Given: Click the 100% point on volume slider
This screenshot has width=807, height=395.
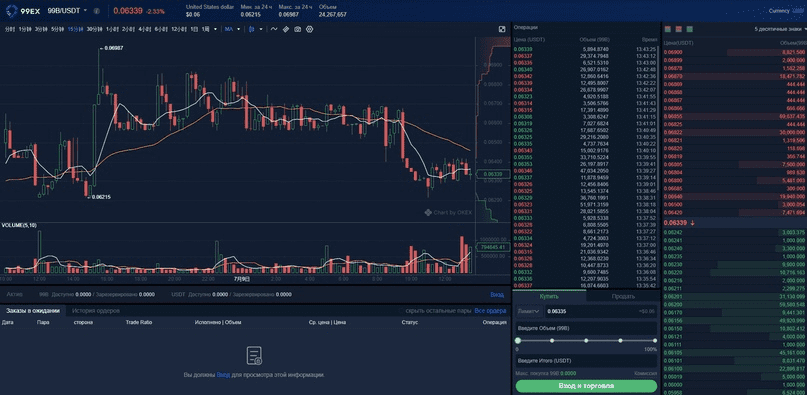Looking at the screenshot, I should tap(655, 340).
